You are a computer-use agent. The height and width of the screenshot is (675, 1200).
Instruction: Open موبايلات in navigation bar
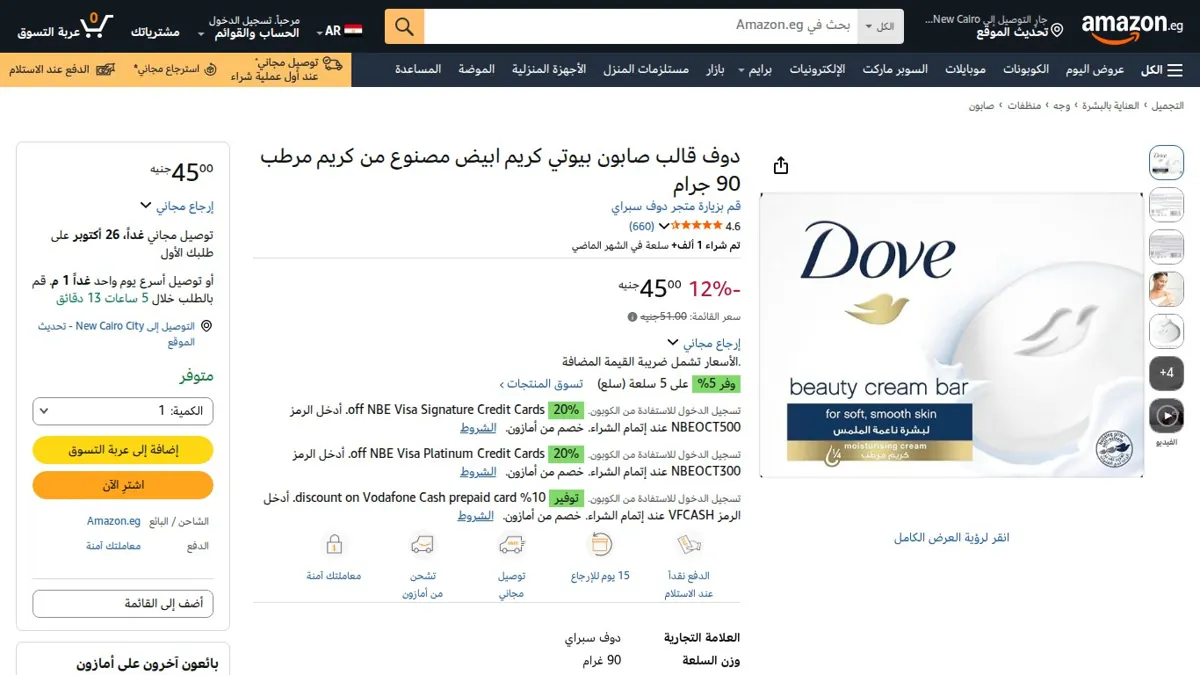965,70
